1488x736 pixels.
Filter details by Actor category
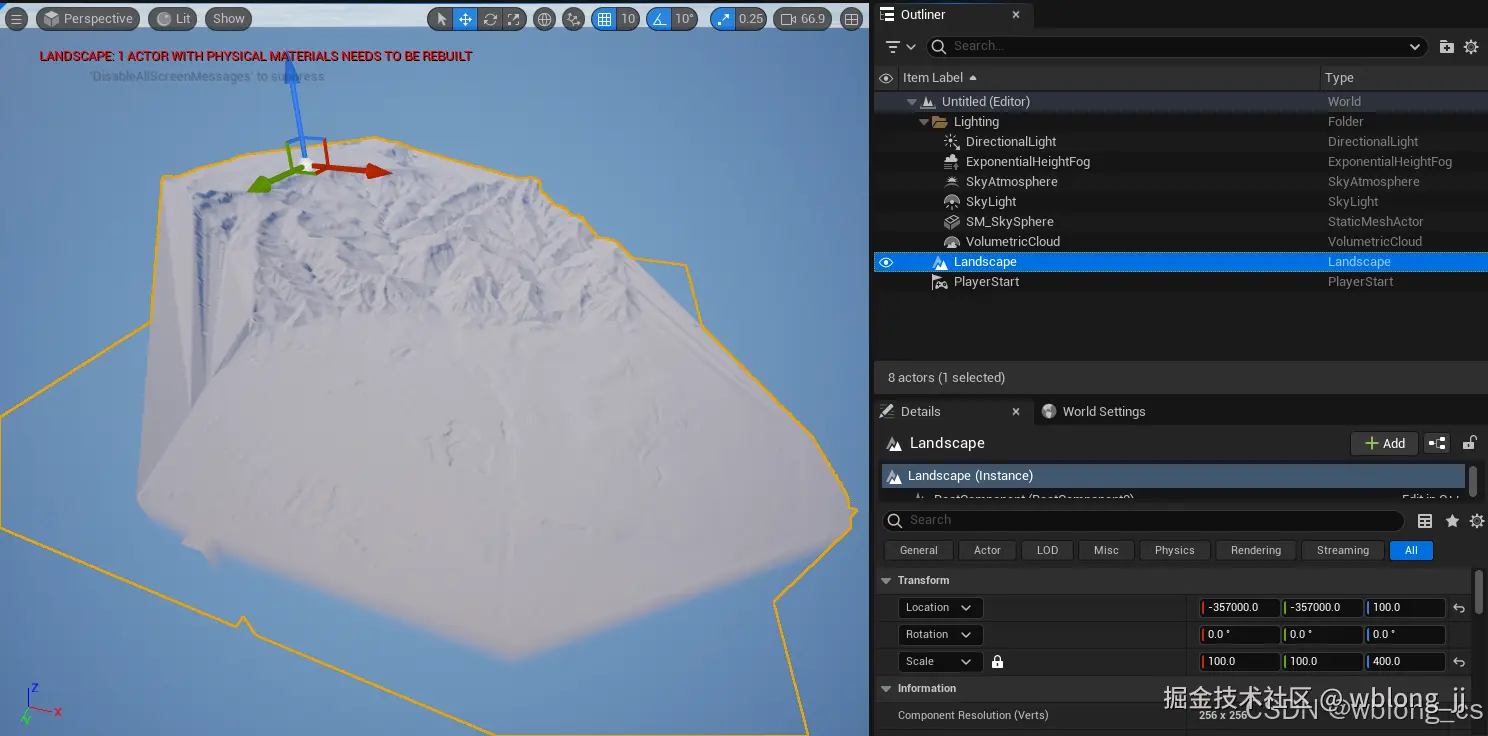[987, 550]
